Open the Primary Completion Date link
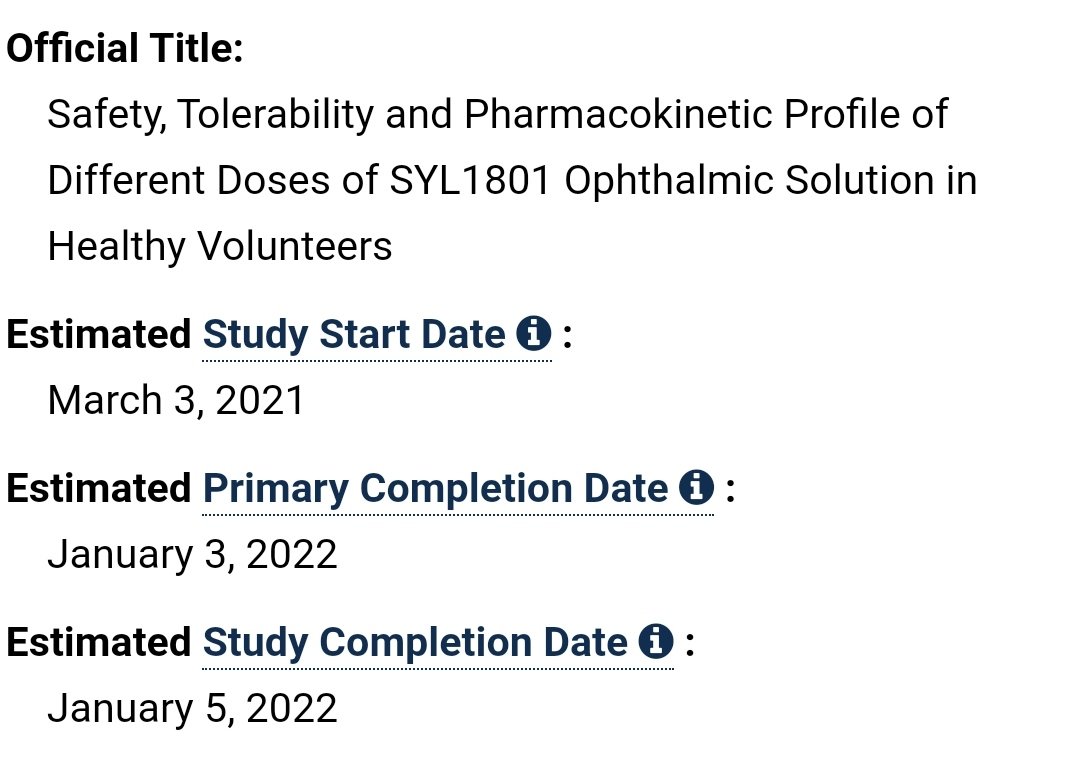Image resolution: width=1080 pixels, height=764 pixels. tap(435, 489)
